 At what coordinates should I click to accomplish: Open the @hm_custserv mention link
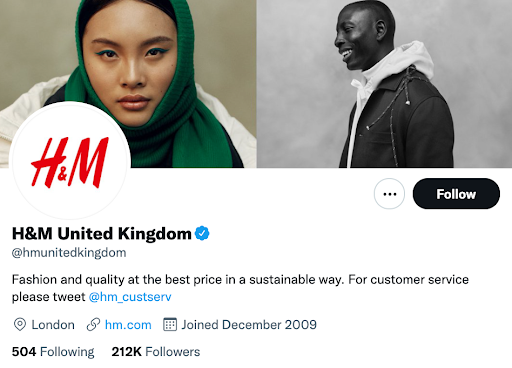130,297
